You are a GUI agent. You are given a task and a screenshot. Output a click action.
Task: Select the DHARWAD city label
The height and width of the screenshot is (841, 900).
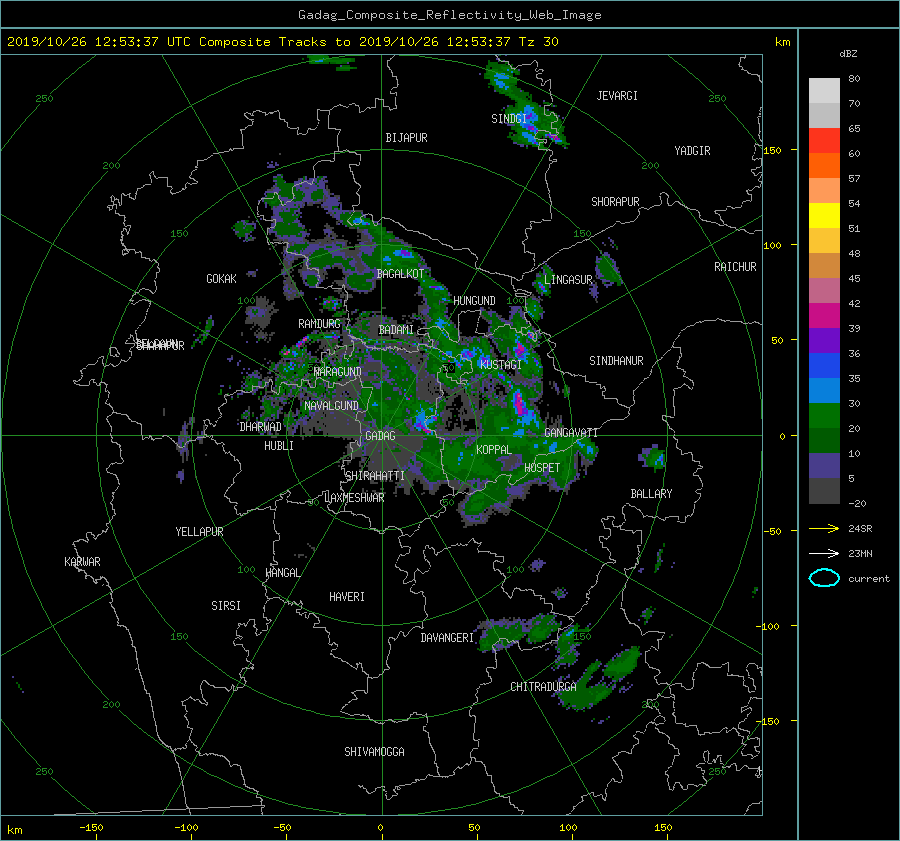pos(260,427)
